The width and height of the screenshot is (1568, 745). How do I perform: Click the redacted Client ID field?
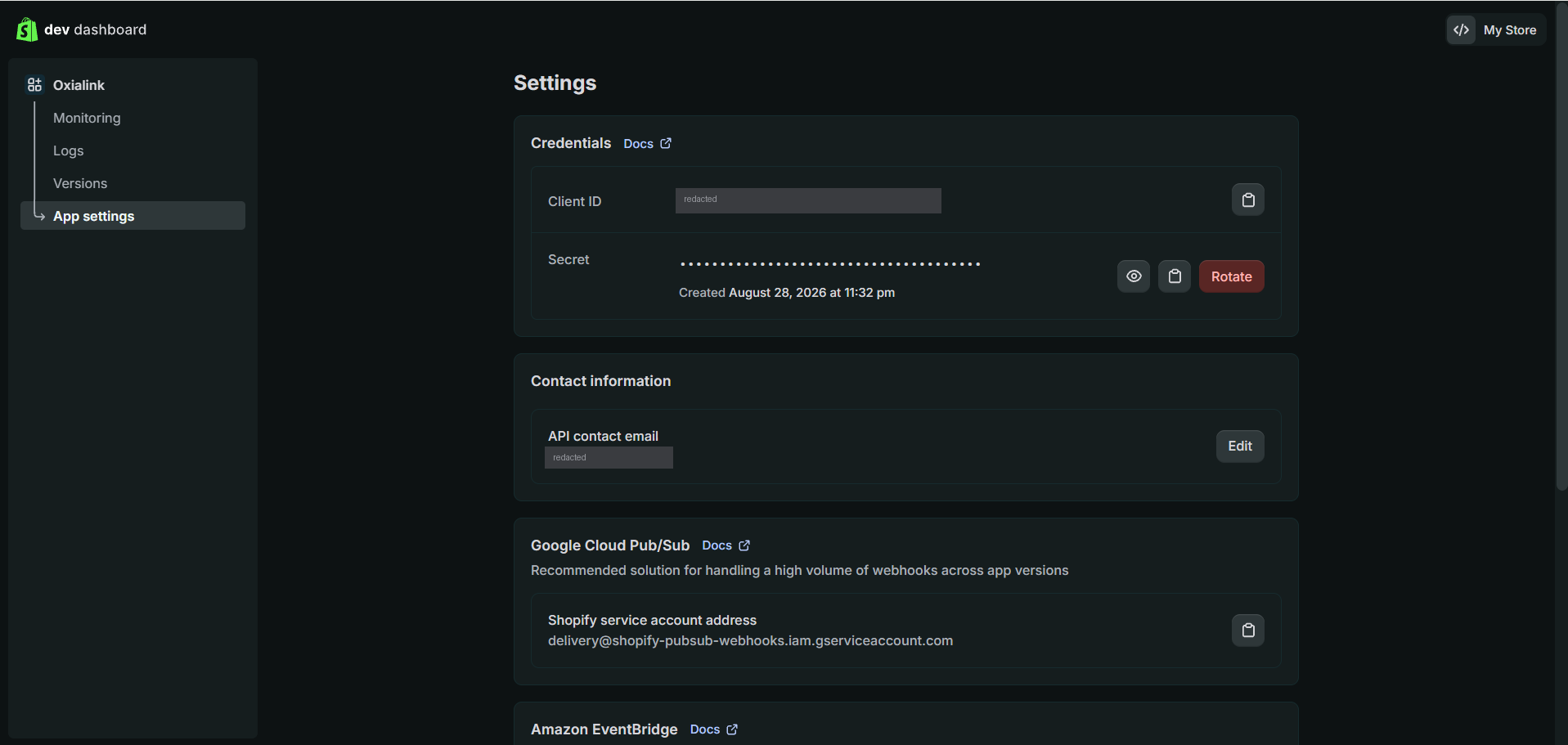pyautogui.click(x=808, y=201)
